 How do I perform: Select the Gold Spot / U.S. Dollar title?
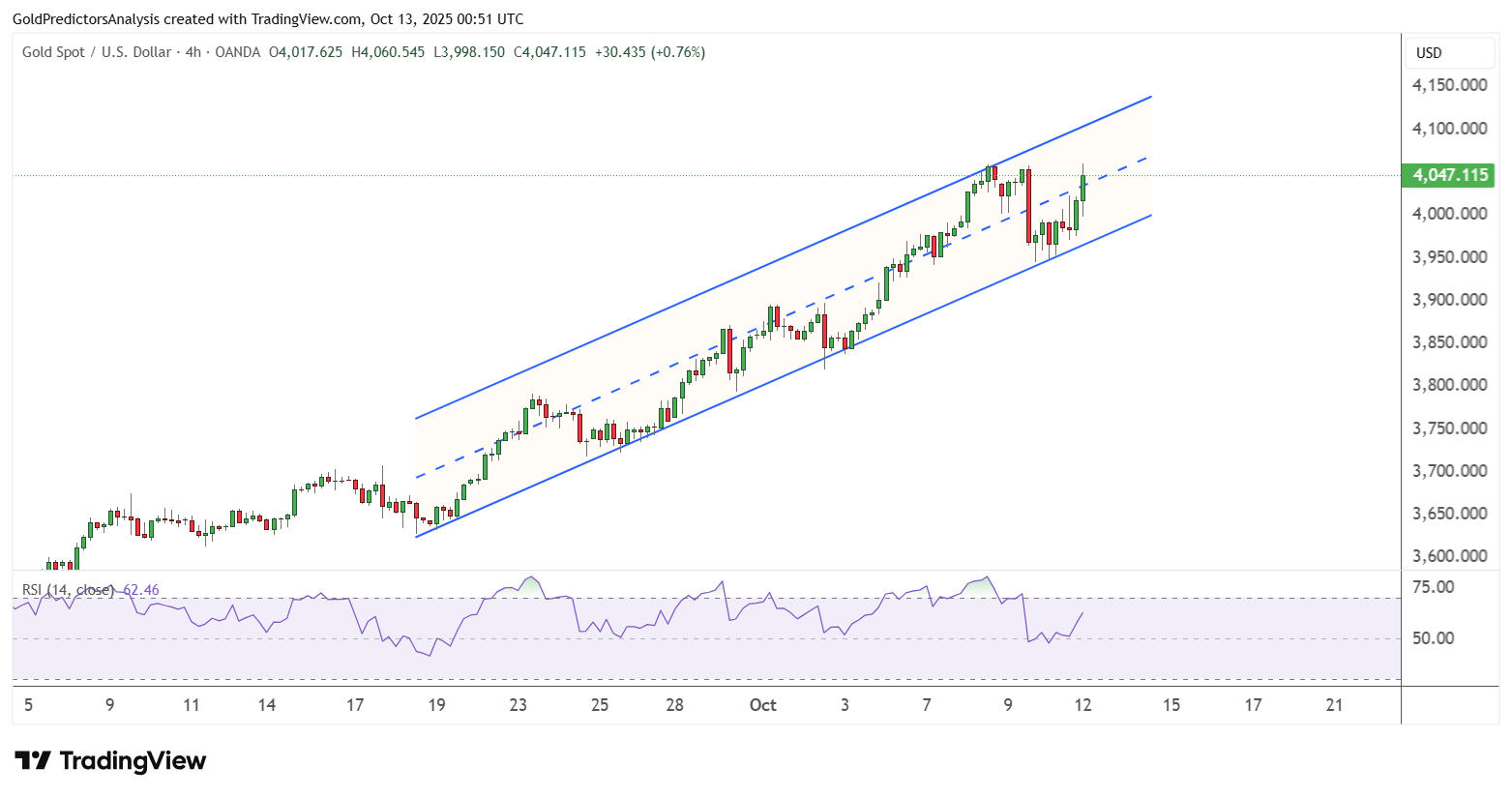tap(96, 52)
